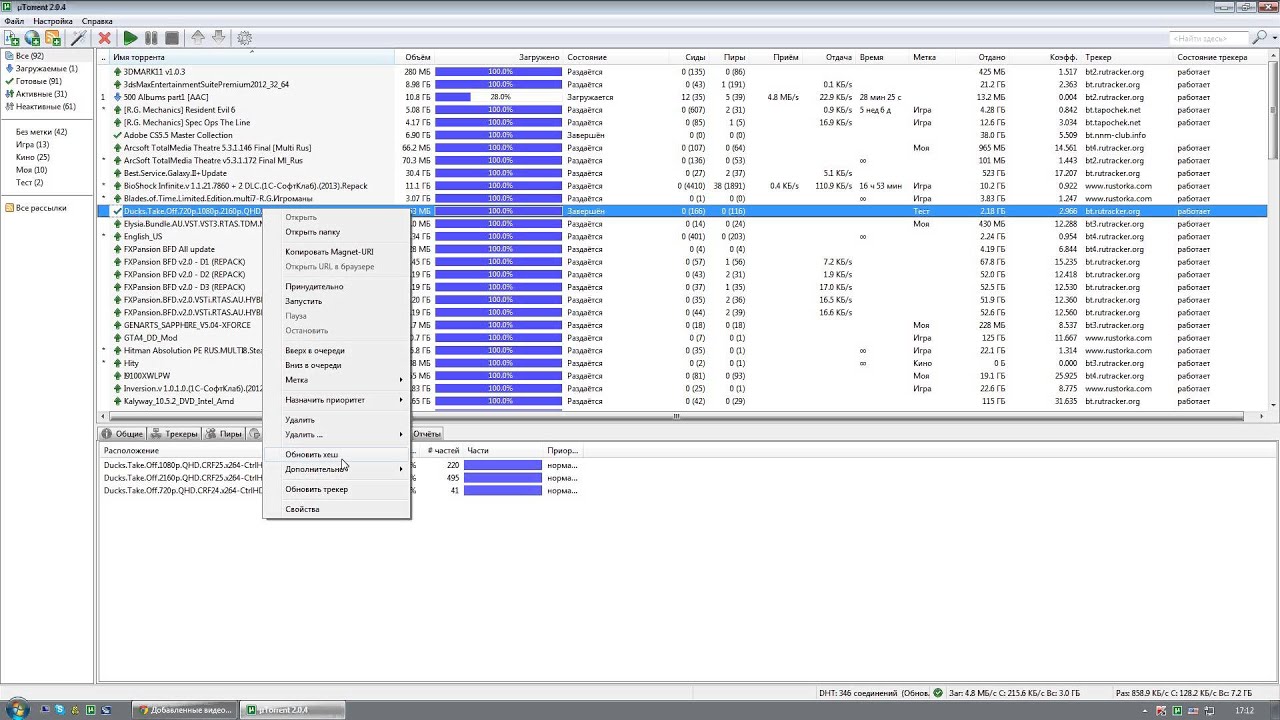This screenshot has width=1280, height=720.
Task: Select label 'Тест (2)'
Action: [29, 182]
